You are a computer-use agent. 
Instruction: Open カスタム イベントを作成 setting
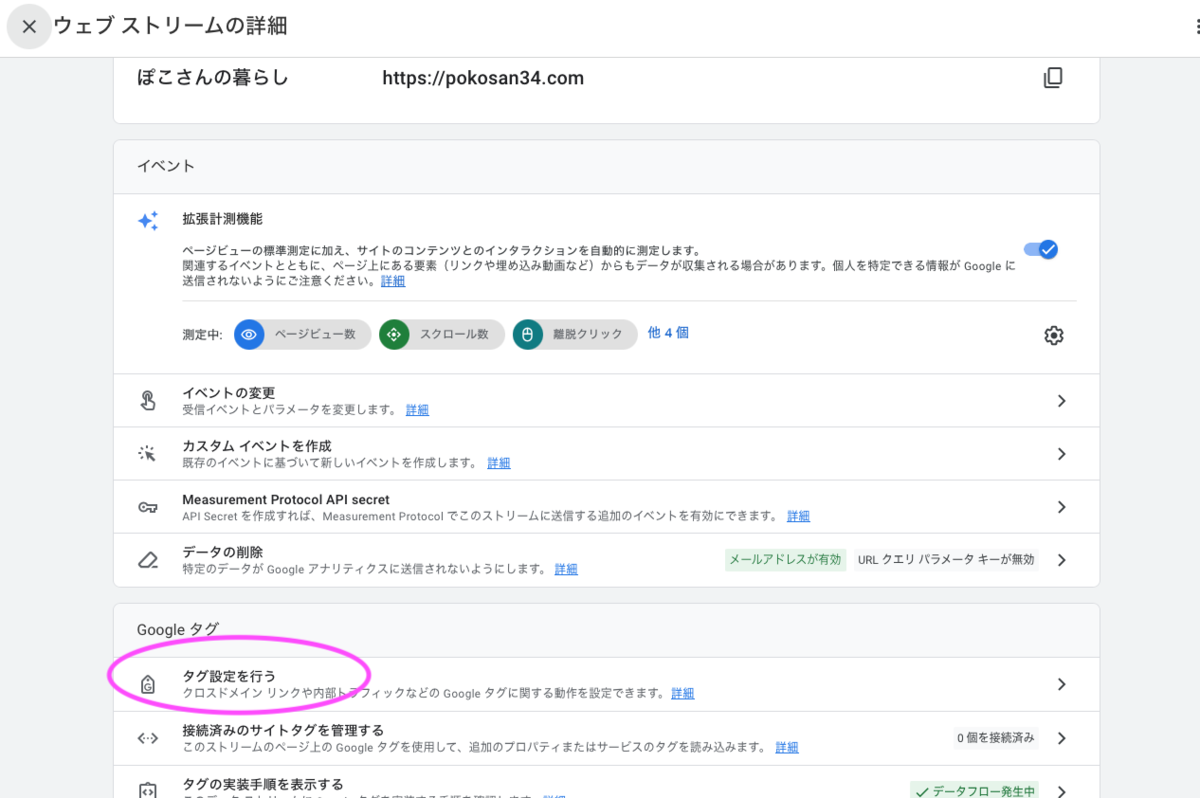606,454
